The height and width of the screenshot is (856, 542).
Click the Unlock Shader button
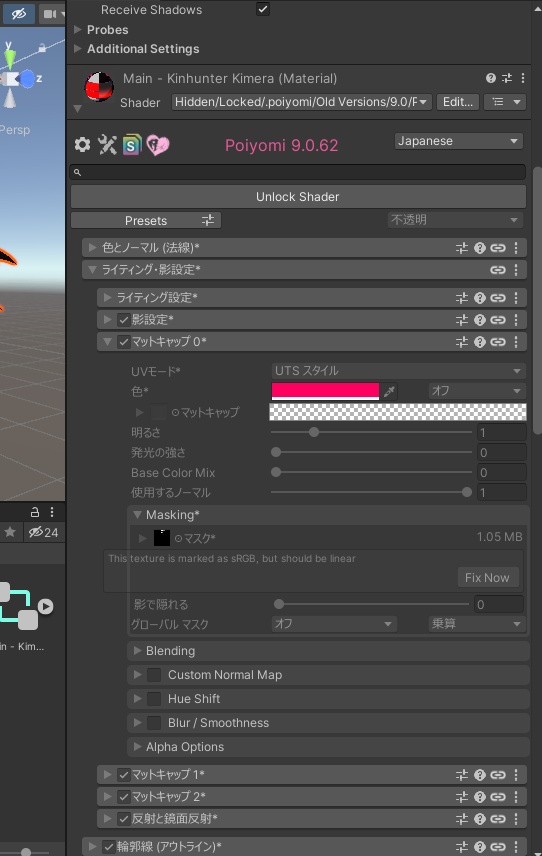298,197
